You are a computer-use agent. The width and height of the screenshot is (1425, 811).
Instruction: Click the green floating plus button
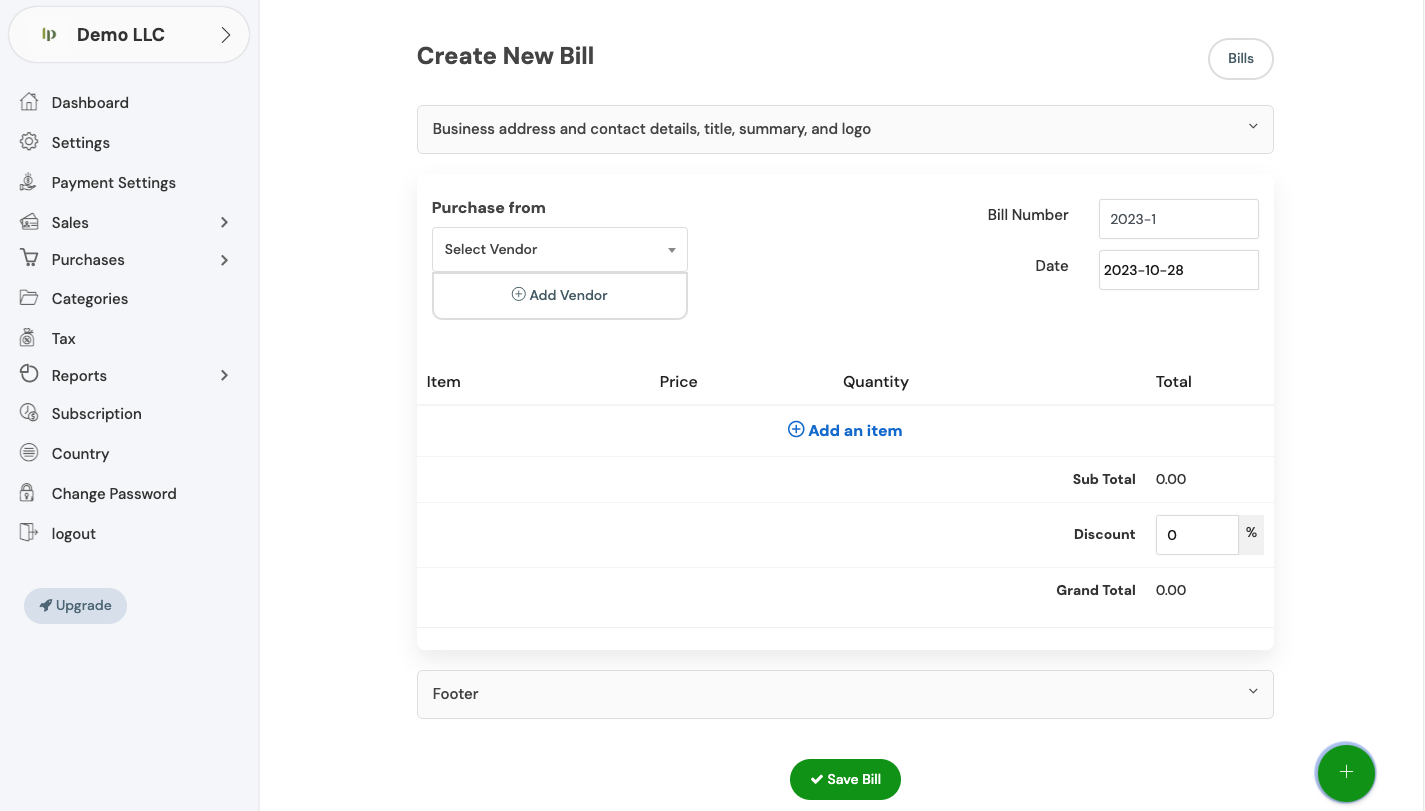[1346, 772]
